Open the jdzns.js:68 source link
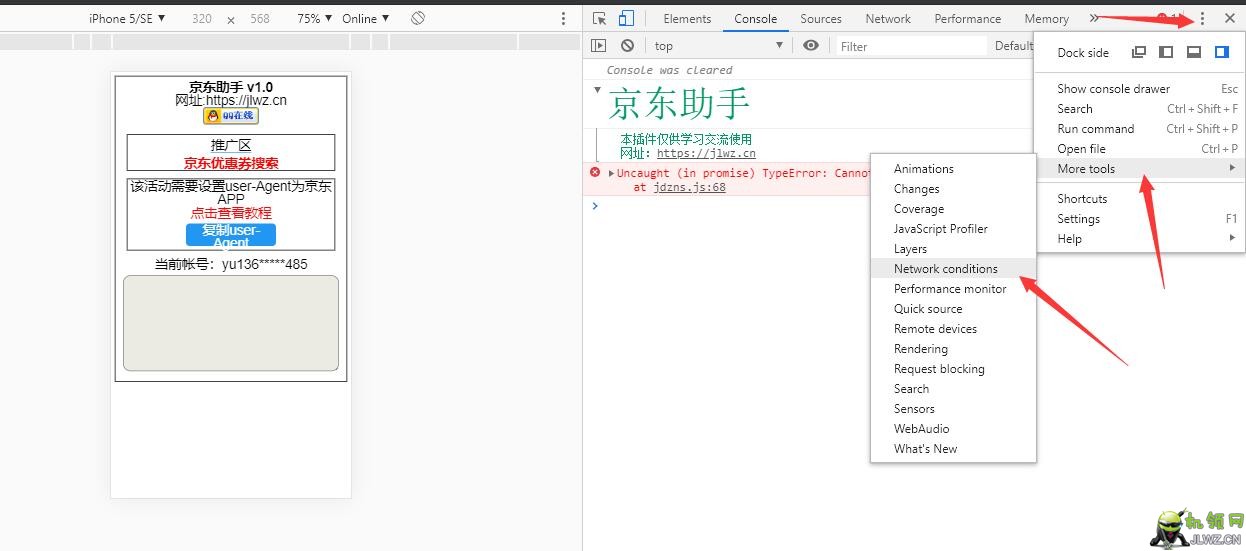Image resolution: width=1246 pixels, height=551 pixels. point(689,187)
